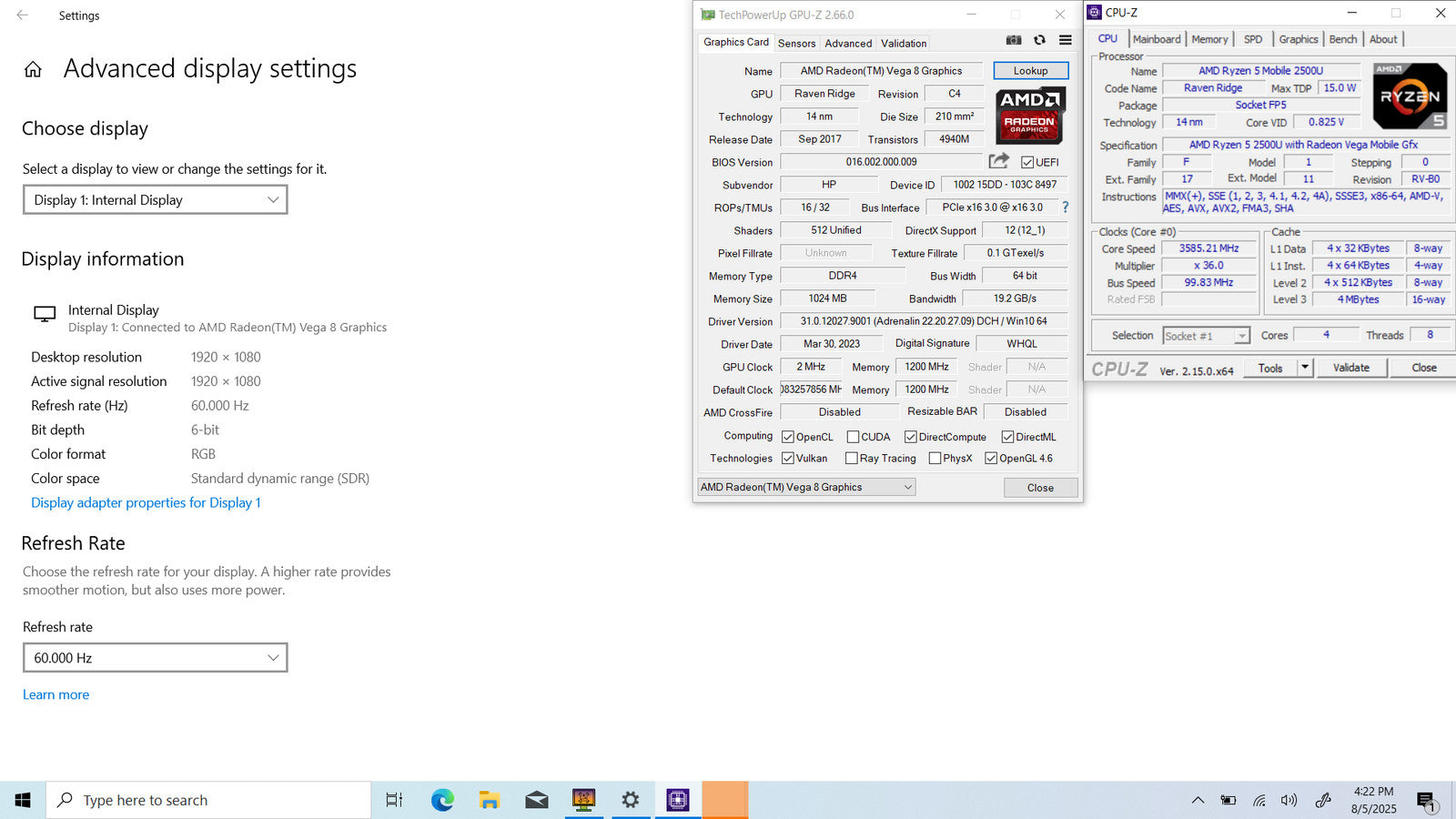Open the 60.000 Hz refresh rate dropdown

(x=155, y=658)
